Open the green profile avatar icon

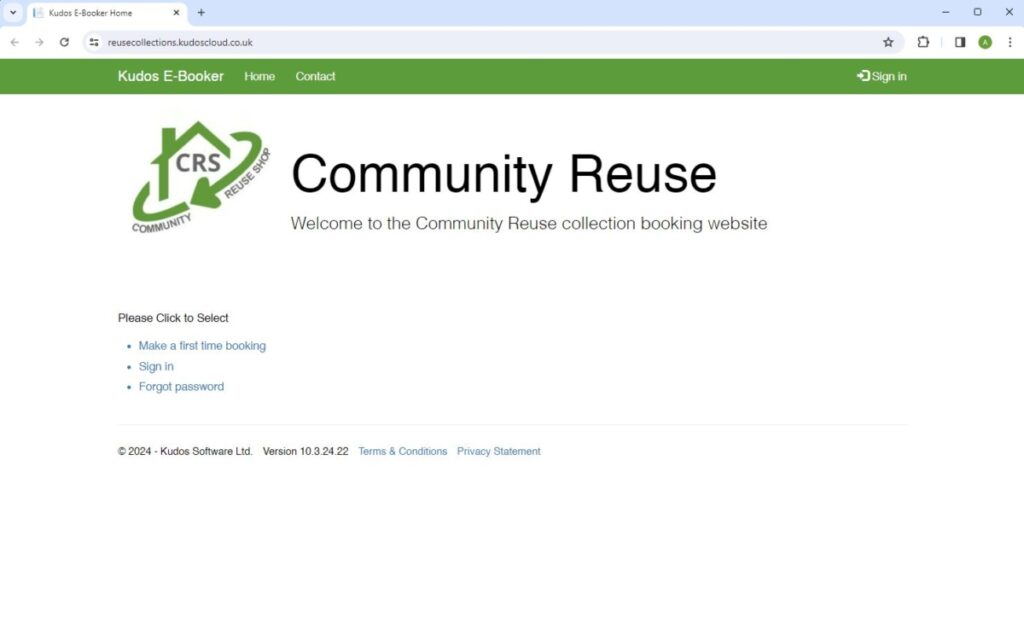985,42
